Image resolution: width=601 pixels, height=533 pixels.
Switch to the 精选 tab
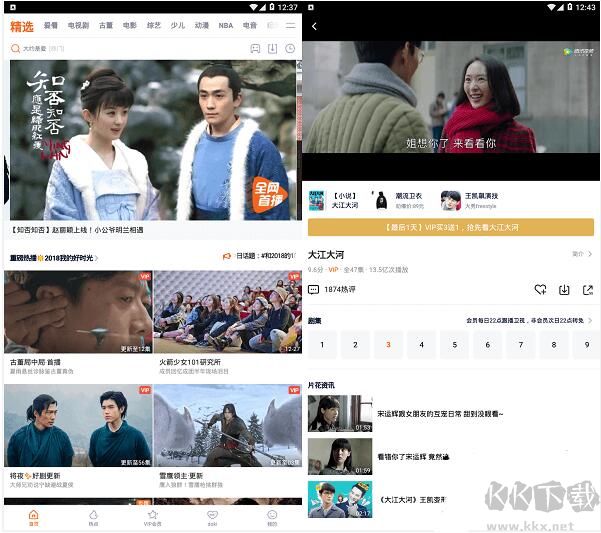point(22,26)
